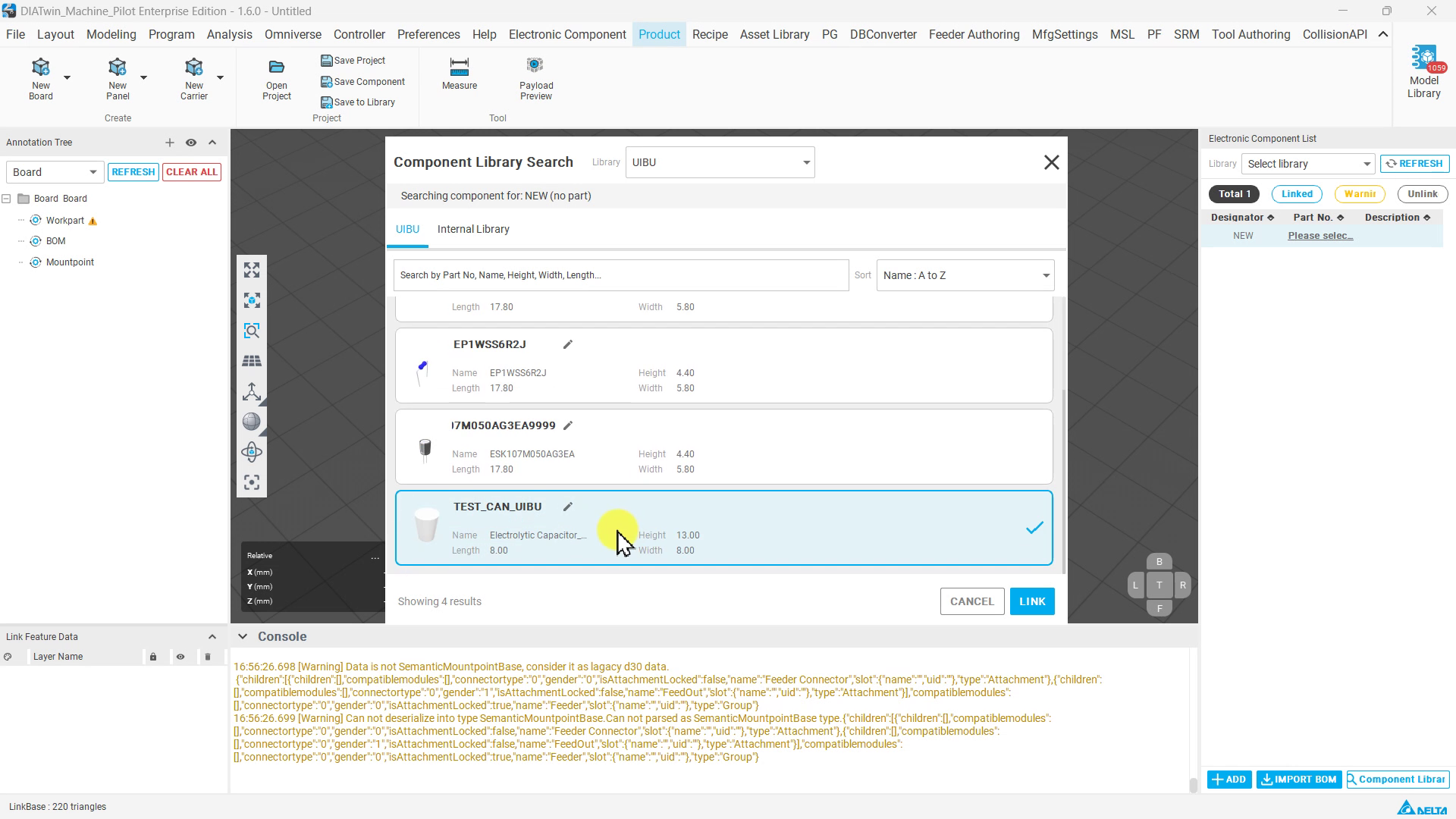Viewport: 1456px width, 819px height.
Task: Open the Board dropdown in Annotation Tree
Action: 55,172
